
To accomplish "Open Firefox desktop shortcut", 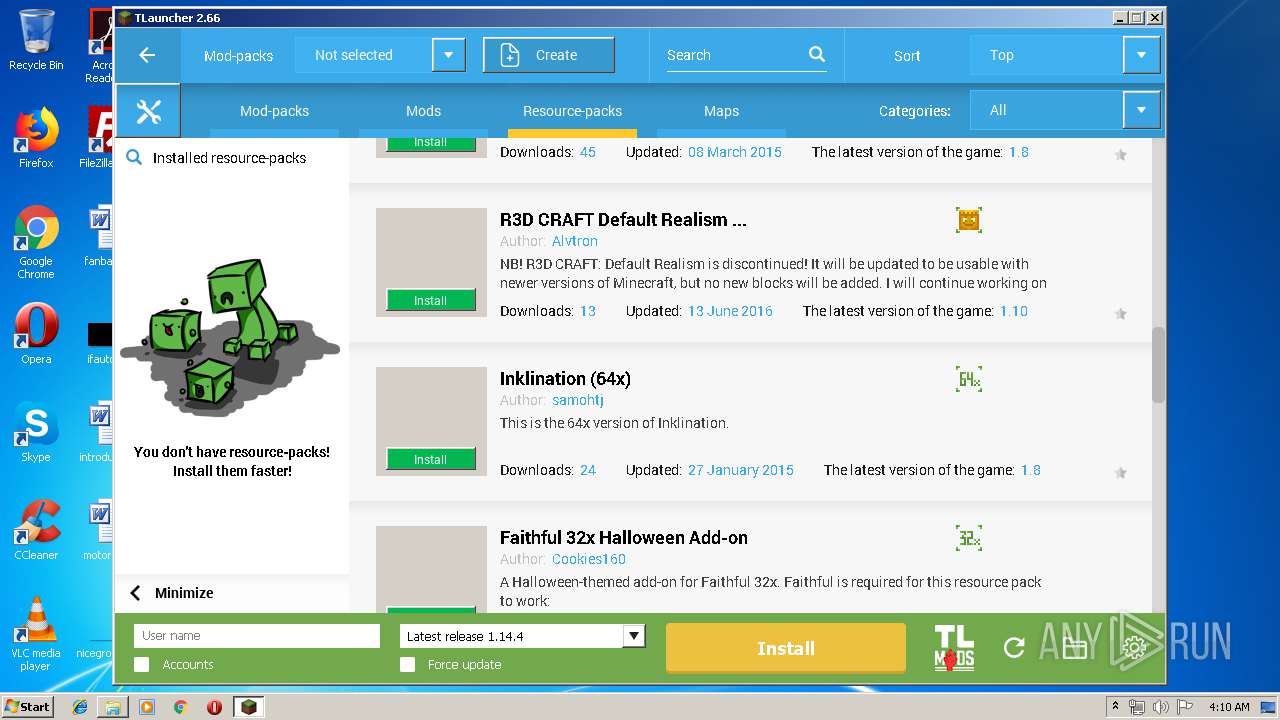I will point(36,139).
